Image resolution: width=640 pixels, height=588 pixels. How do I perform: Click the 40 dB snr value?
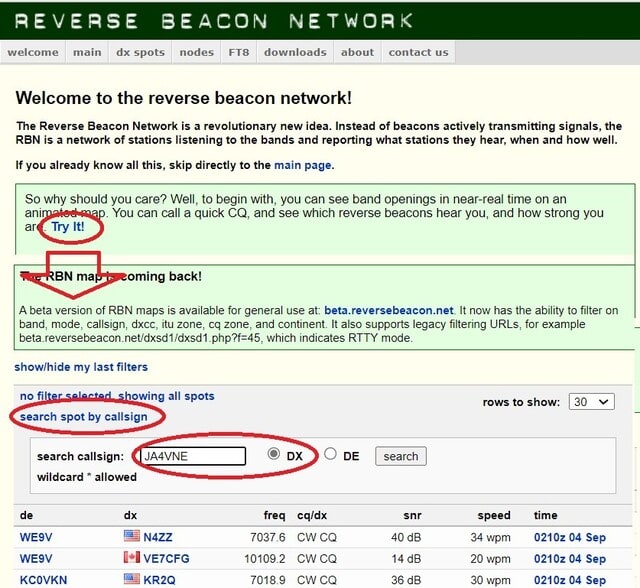click(406, 537)
